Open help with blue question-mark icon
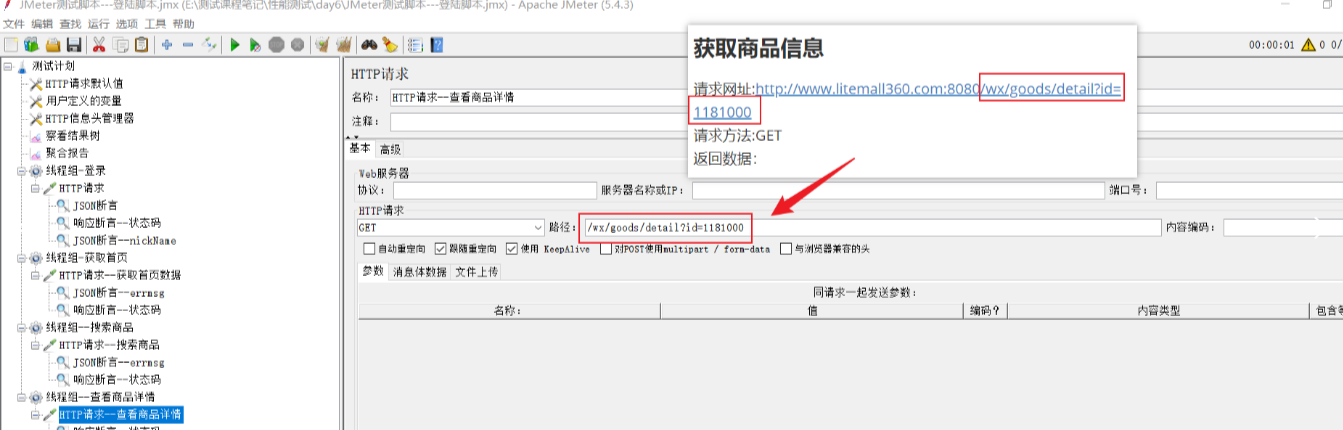 tap(436, 44)
